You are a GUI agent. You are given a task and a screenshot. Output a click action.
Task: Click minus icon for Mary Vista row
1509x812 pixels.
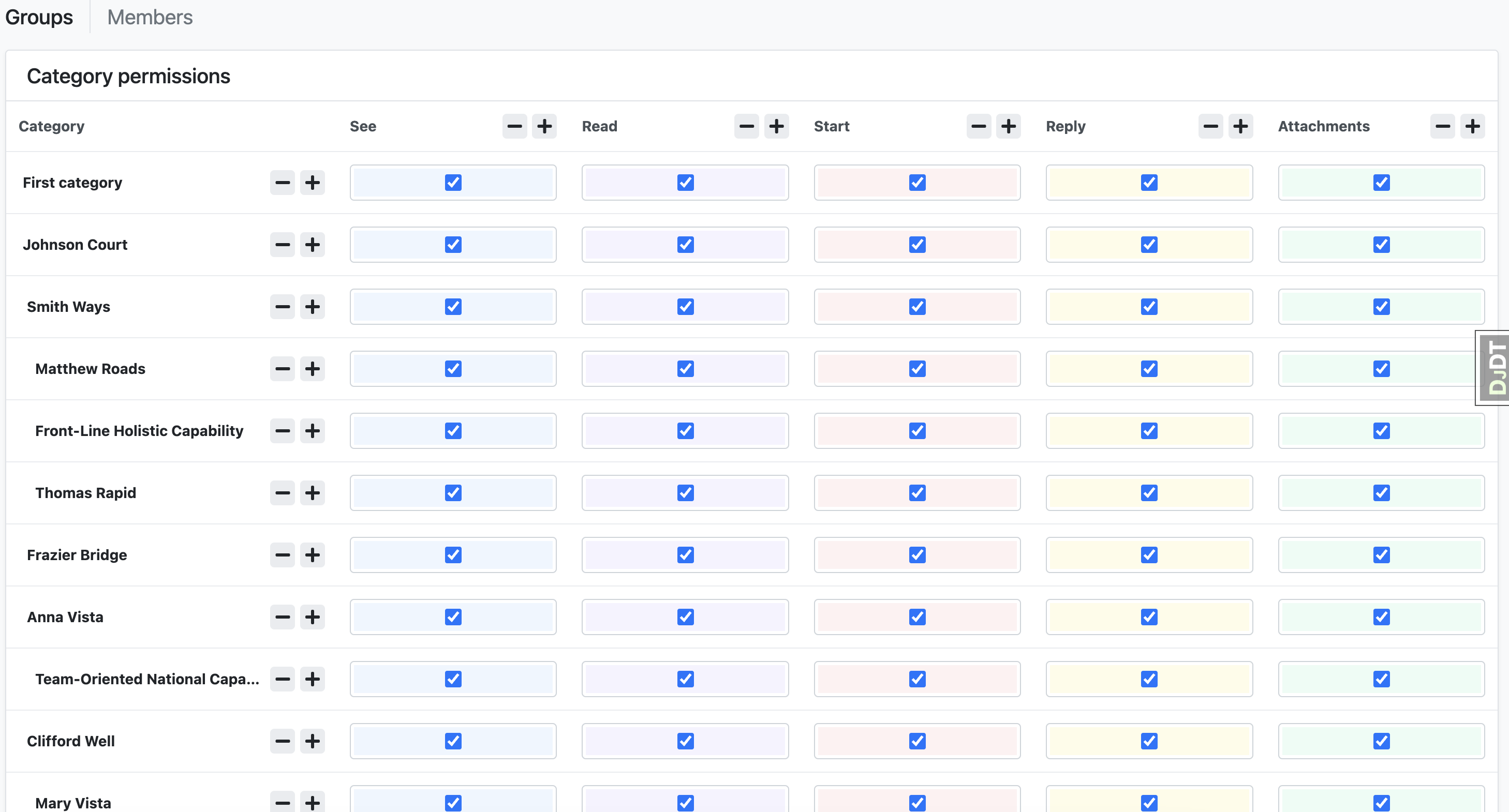coord(283,802)
